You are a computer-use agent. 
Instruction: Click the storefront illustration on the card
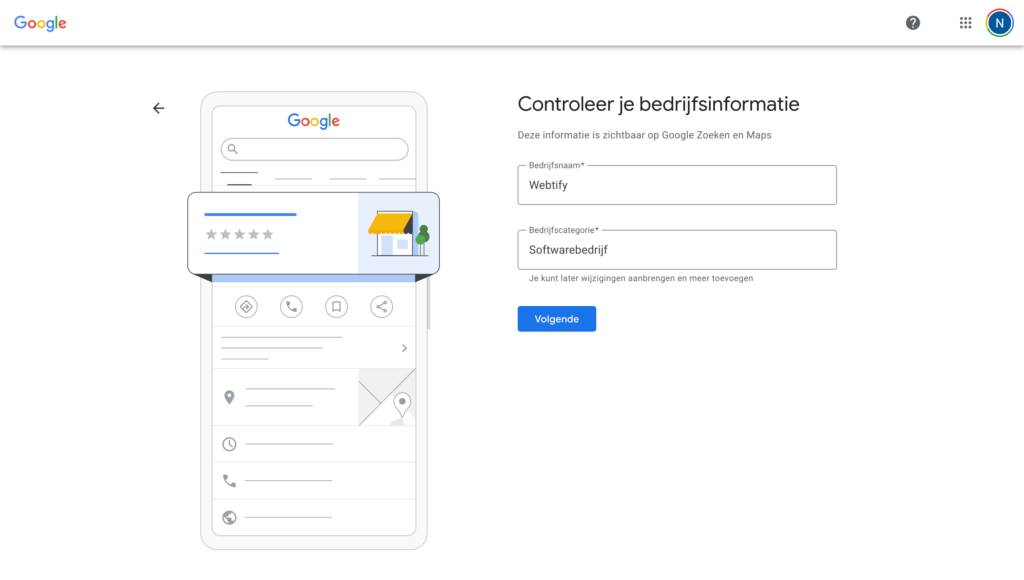[x=398, y=233]
